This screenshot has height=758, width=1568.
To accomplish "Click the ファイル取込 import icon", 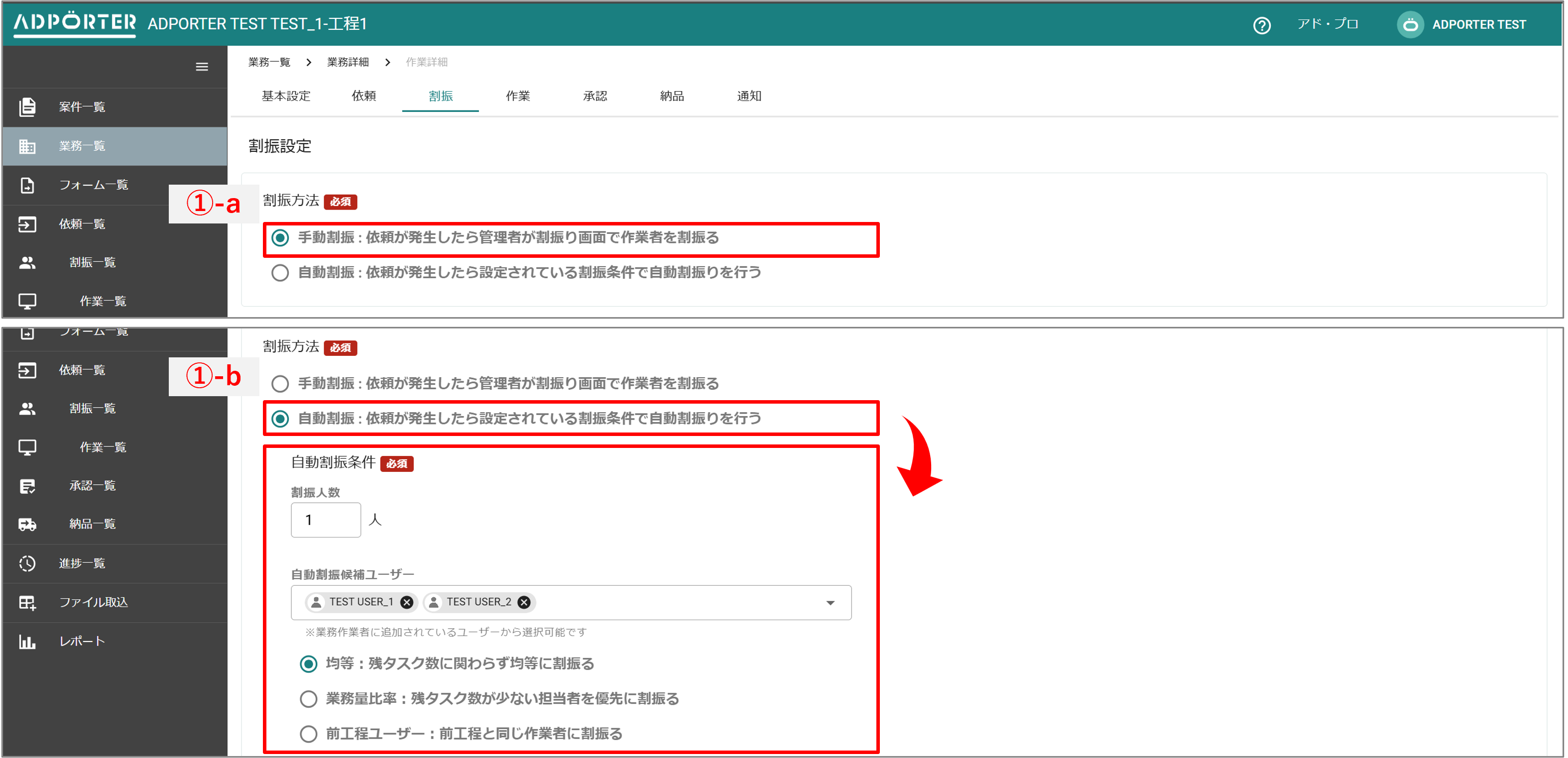I will point(27,602).
